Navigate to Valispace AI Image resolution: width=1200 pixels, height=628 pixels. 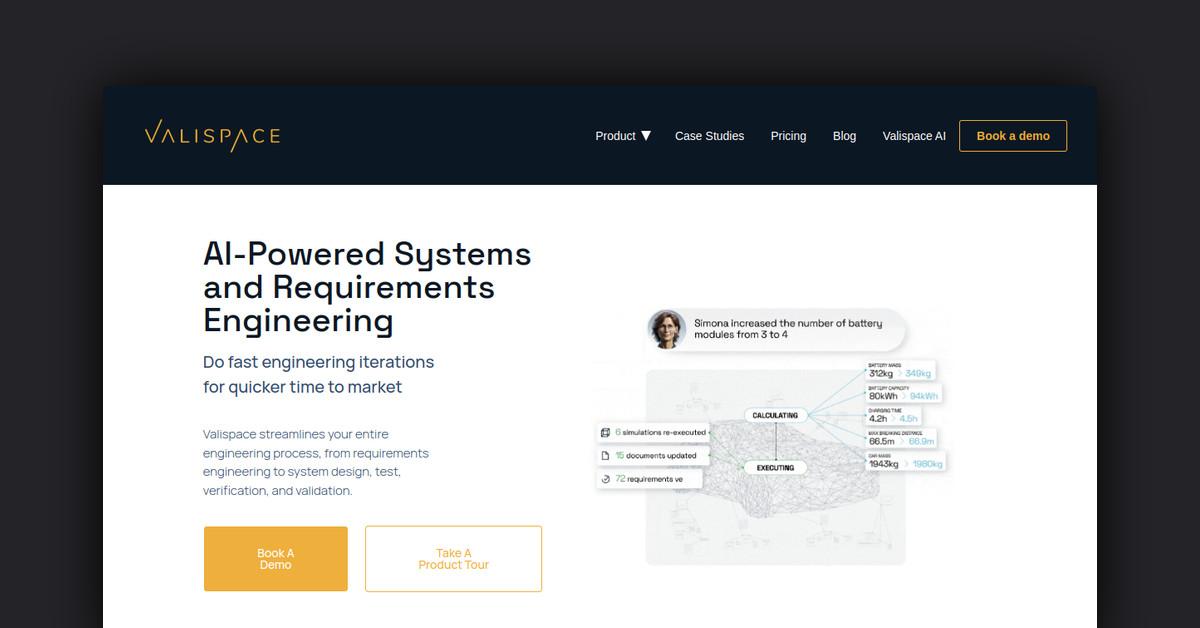pyautogui.click(x=913, y=136)
